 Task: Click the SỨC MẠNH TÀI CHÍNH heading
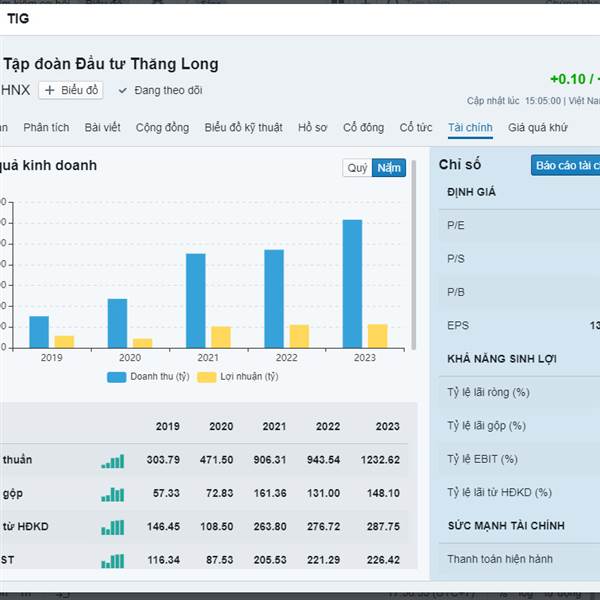click(506, 526)
